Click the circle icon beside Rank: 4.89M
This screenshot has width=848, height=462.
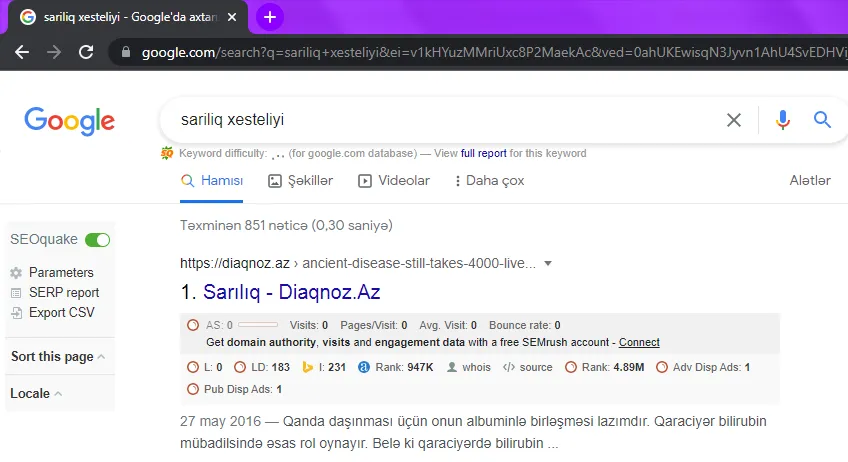tap(571, 367)
